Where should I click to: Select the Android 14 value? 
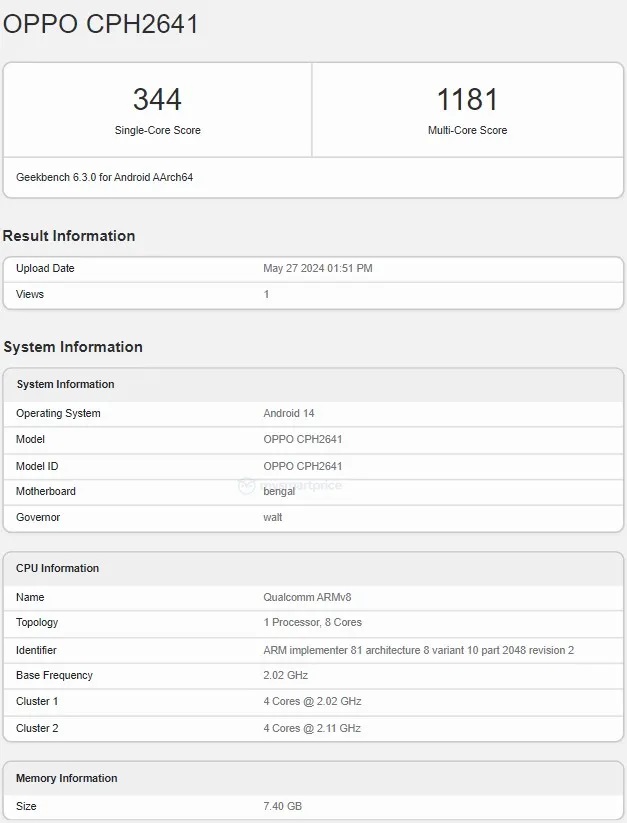tap(289, 414)
